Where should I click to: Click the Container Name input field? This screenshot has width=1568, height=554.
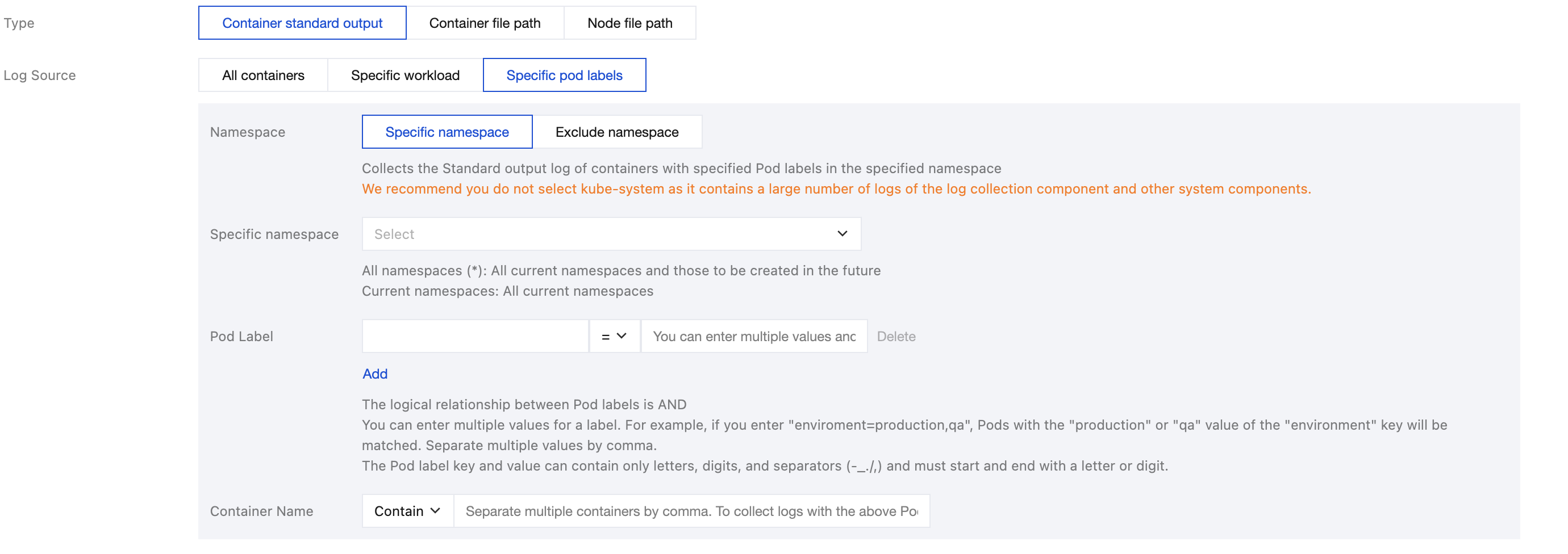[691, 511]
